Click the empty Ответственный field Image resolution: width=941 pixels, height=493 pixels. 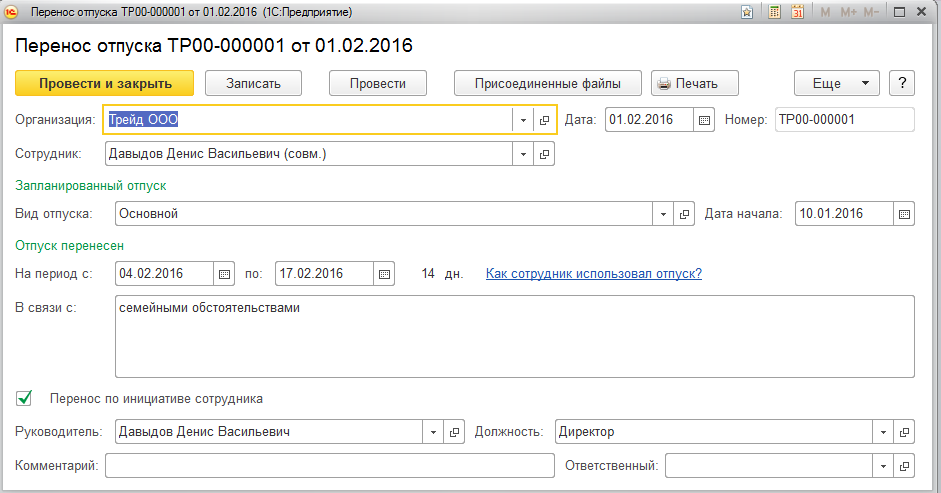pos(769,466)
